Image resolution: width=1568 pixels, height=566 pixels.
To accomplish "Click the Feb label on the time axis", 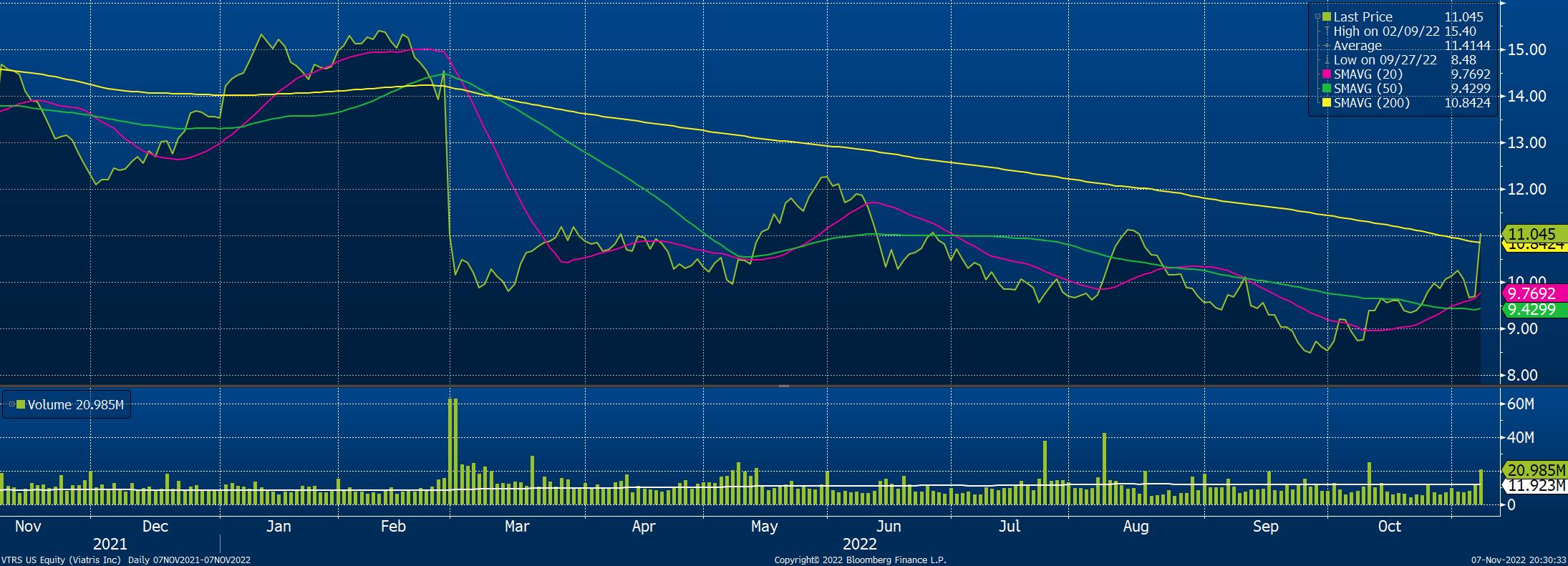I will (393, 527).
